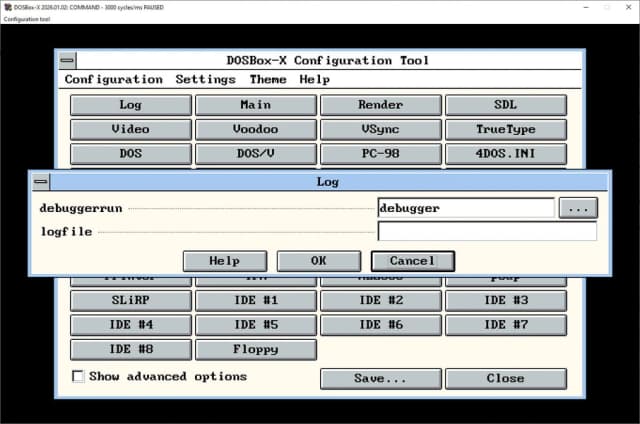Click the Save... button
The width and height of the screenshot is (640, 424).
381,379
